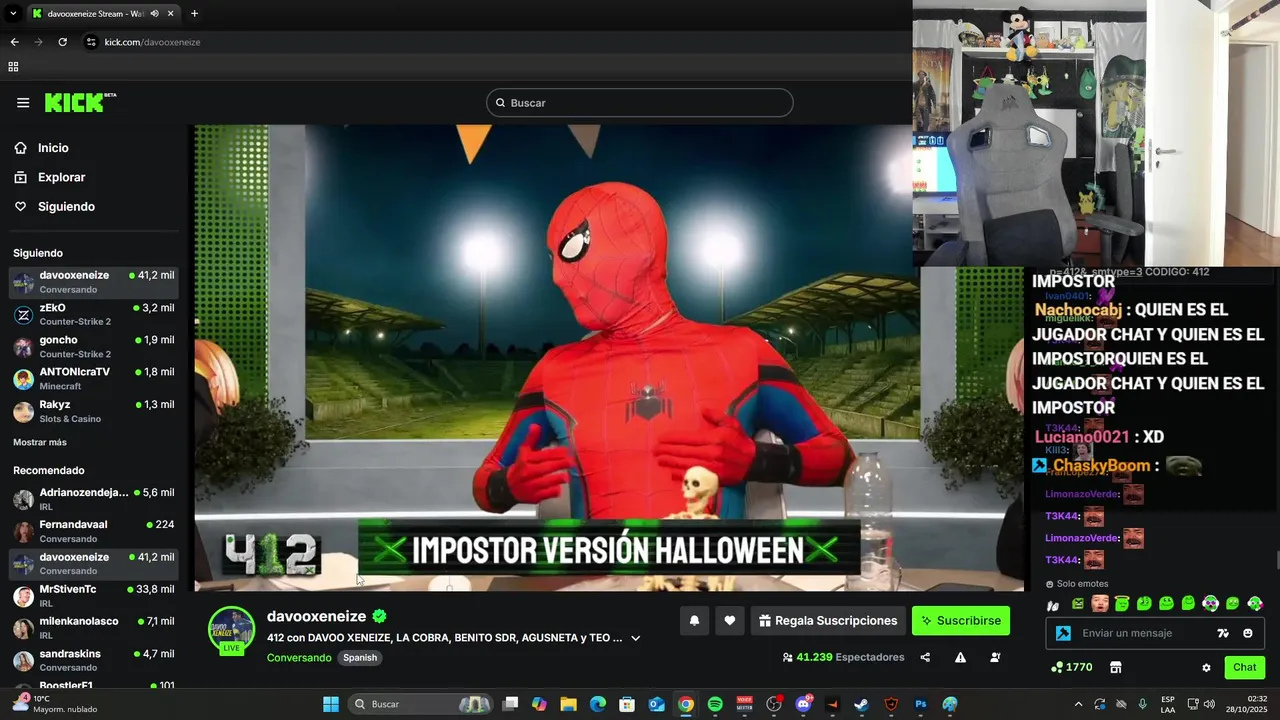Open goncho channel in sidebar
The height and width of the screenshot is (720, 1280).
coord(94,347)
